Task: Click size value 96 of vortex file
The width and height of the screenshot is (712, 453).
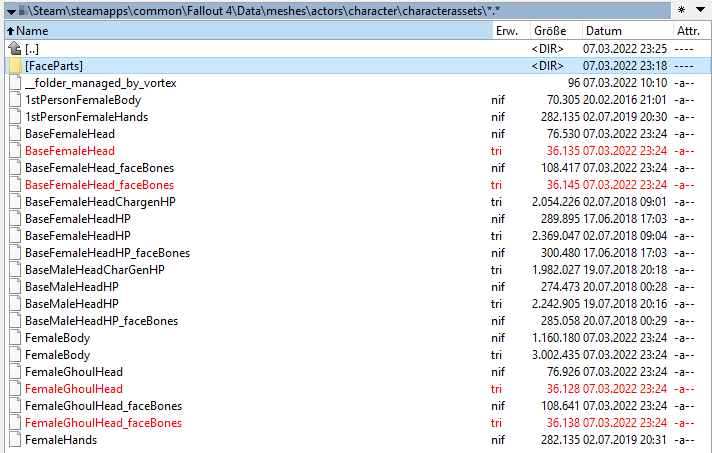Action: click(x=574, y=83)
